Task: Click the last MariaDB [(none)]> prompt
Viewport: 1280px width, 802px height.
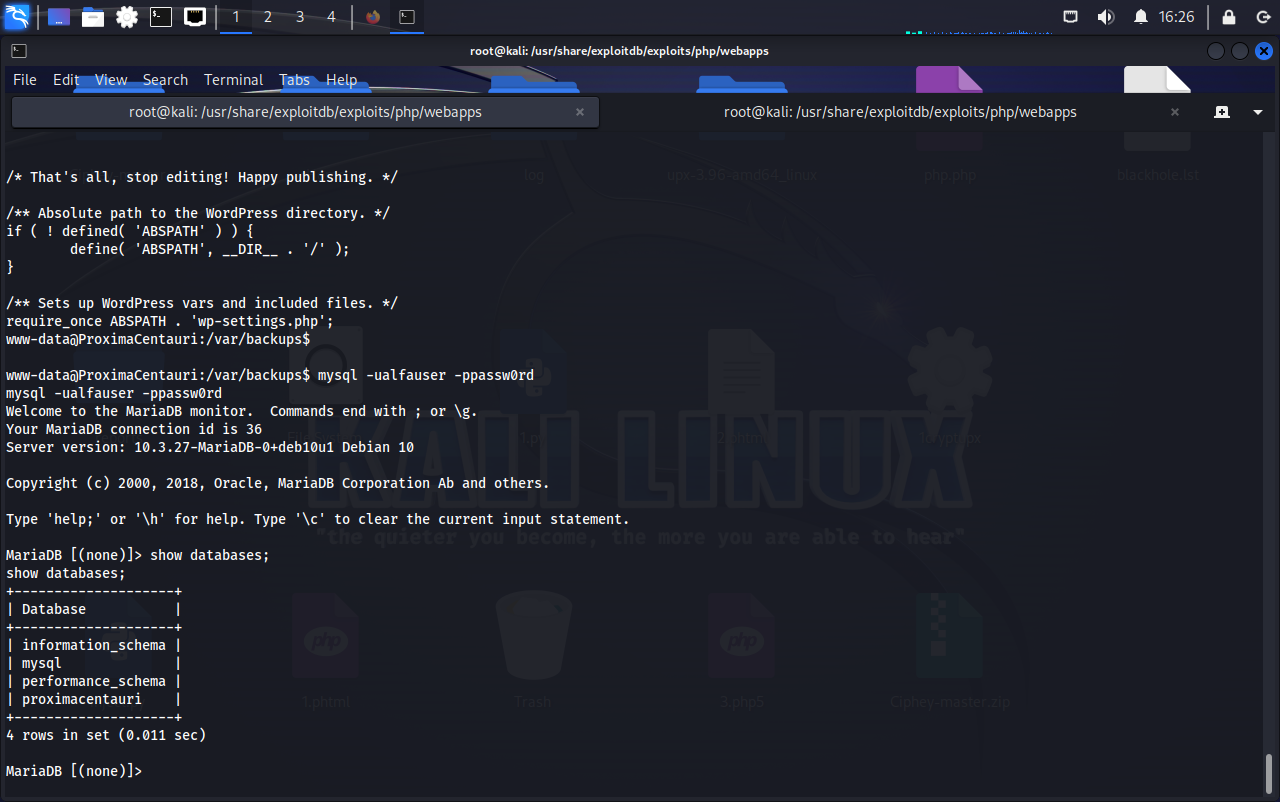Action: pos(74,771)
